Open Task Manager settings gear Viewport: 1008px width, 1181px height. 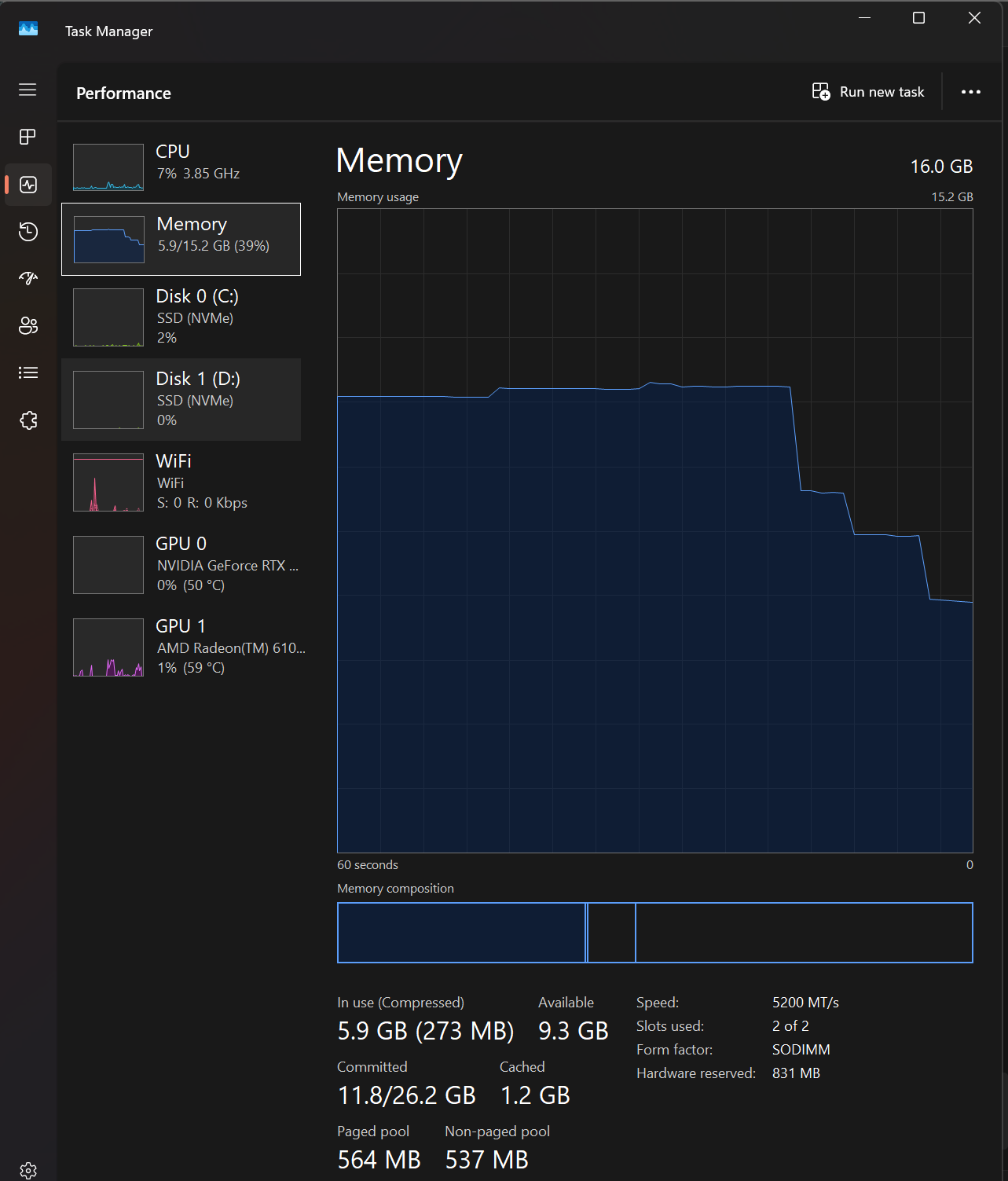(x=27, y=1170)
